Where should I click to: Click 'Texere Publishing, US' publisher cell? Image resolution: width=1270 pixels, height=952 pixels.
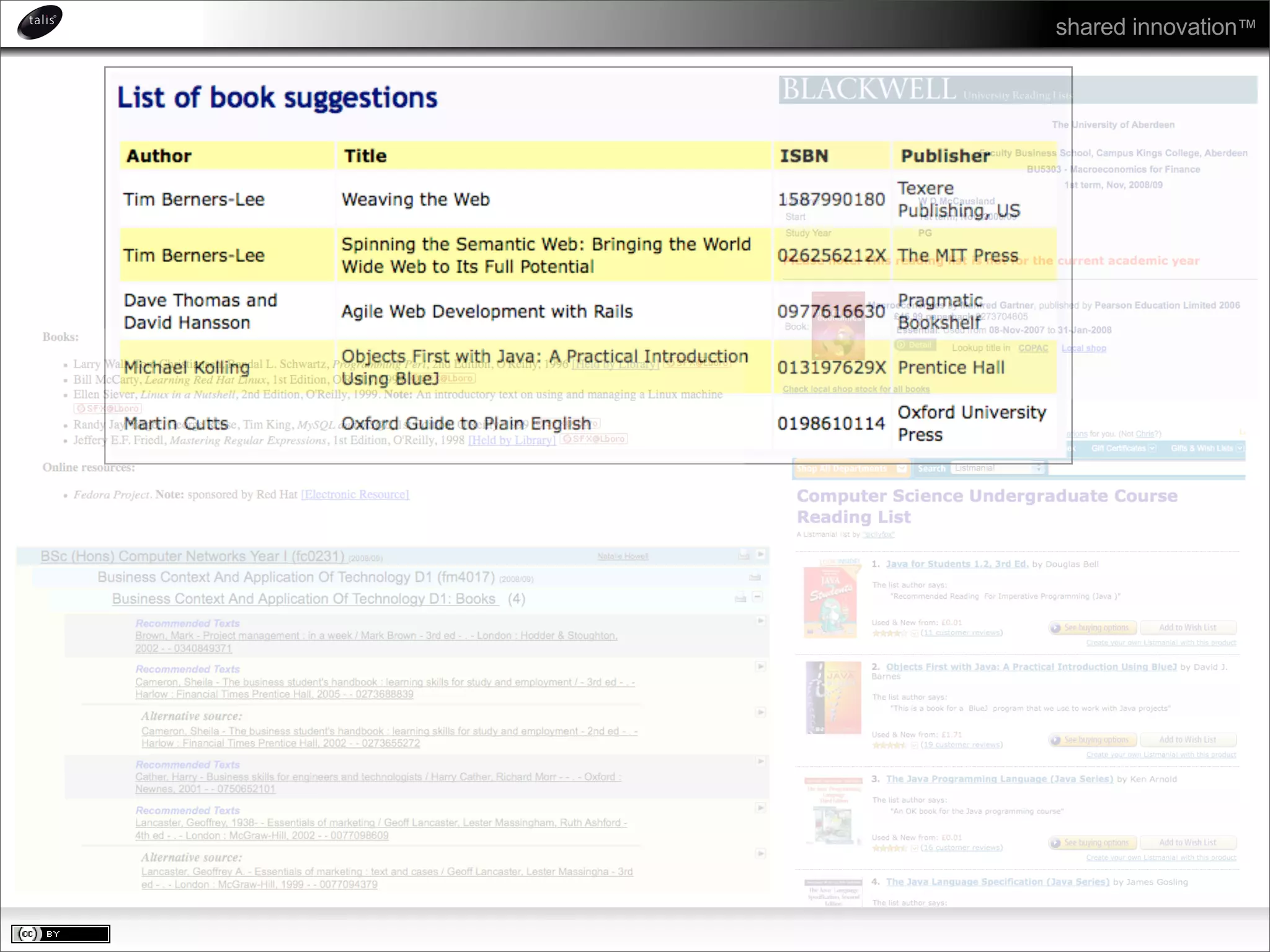(975, 200)
